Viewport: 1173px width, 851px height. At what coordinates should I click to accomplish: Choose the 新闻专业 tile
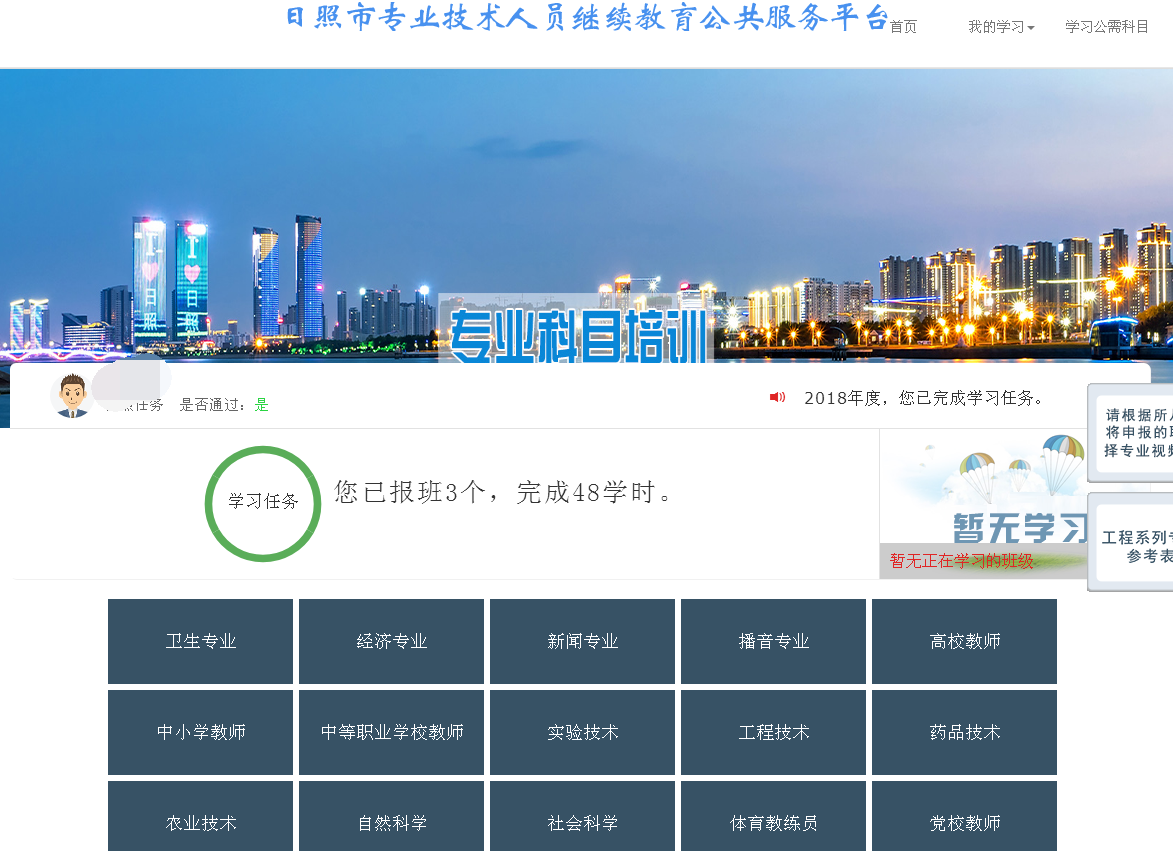pyautogui.click(x=582, y=642)
